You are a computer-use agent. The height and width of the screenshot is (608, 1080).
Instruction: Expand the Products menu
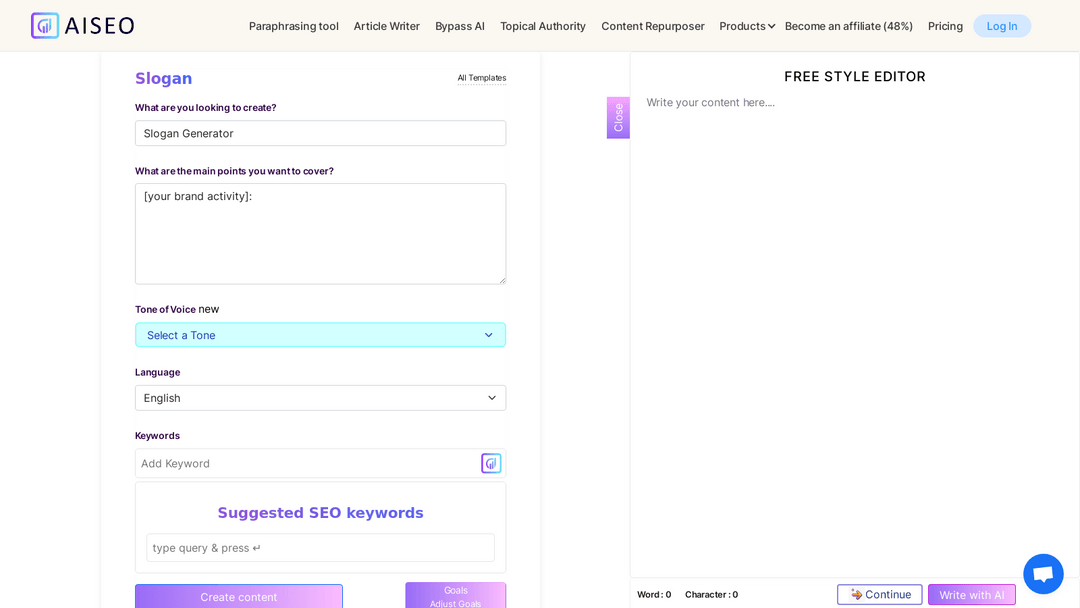click(x=746, y=26)
